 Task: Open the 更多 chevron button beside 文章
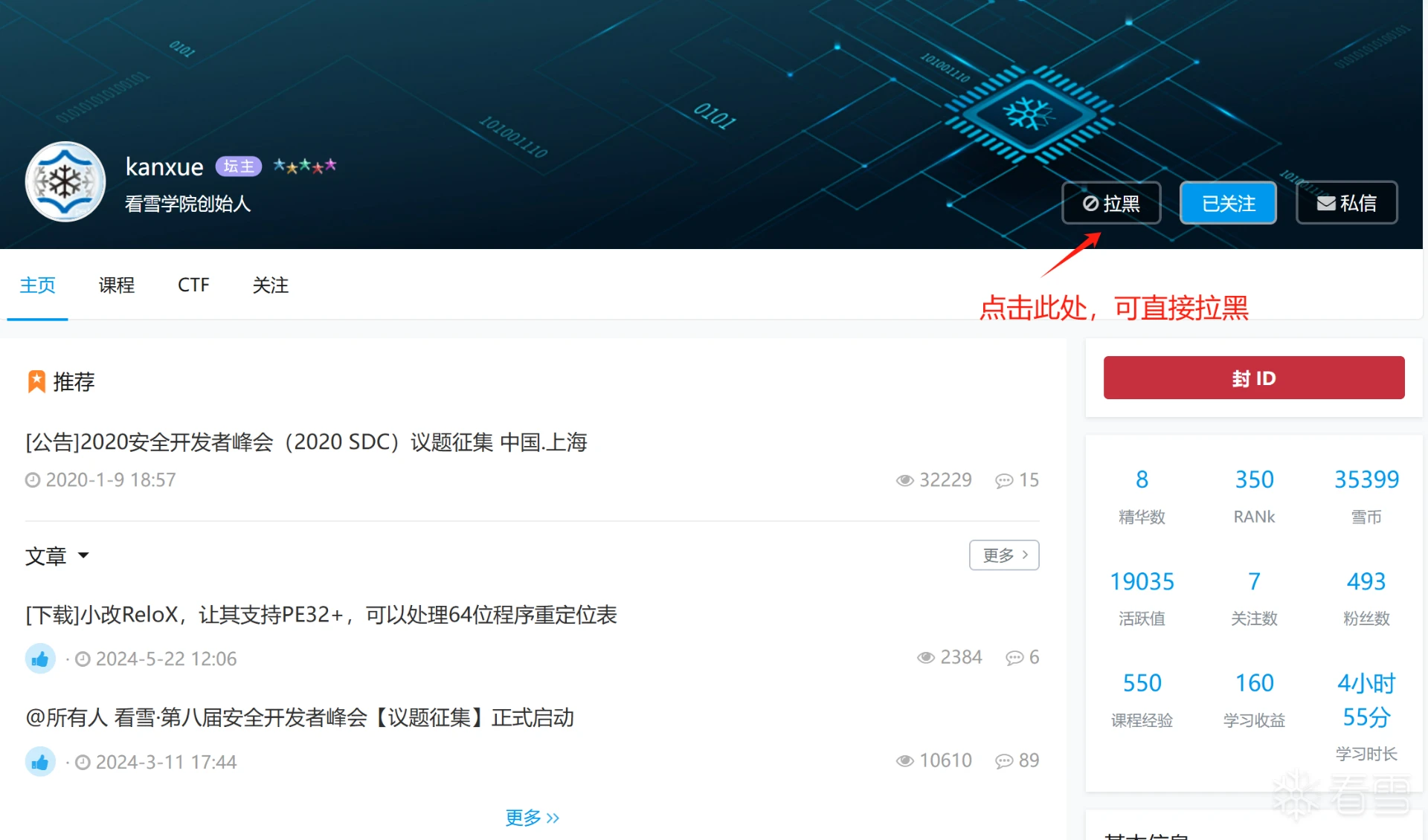tap(1004, 555)
